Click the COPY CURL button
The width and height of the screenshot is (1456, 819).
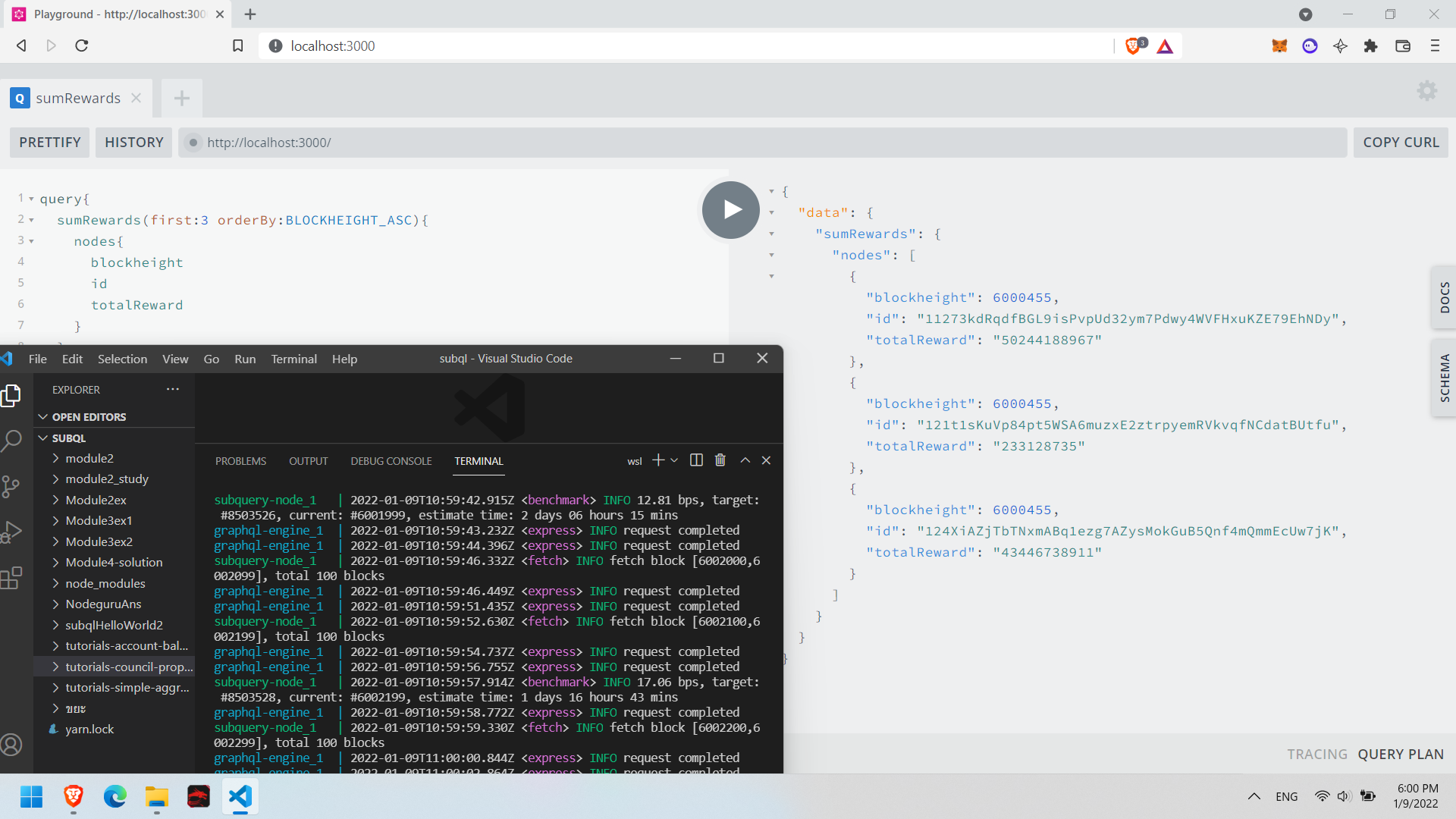click(x=1400, y=142)
